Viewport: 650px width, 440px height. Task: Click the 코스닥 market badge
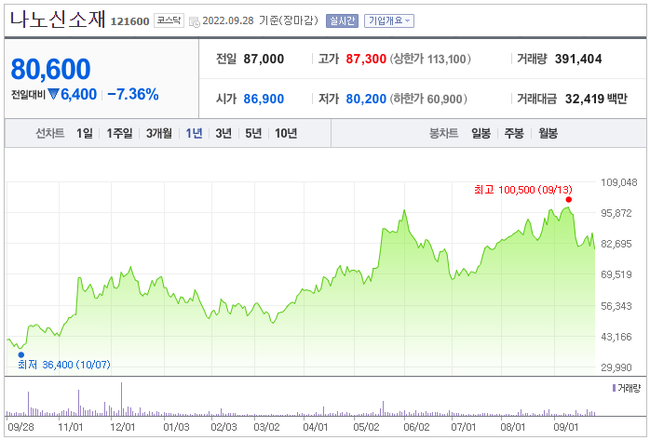[x=169, y=20]
